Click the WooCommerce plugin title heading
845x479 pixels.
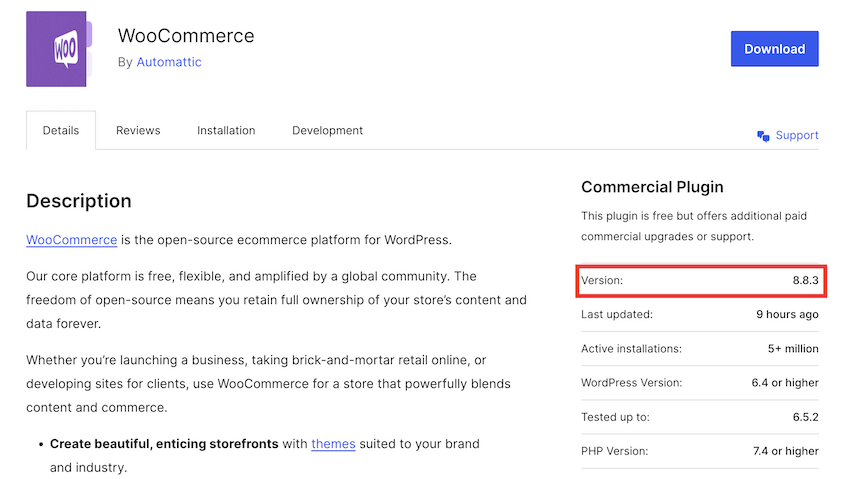pos(186,36)
